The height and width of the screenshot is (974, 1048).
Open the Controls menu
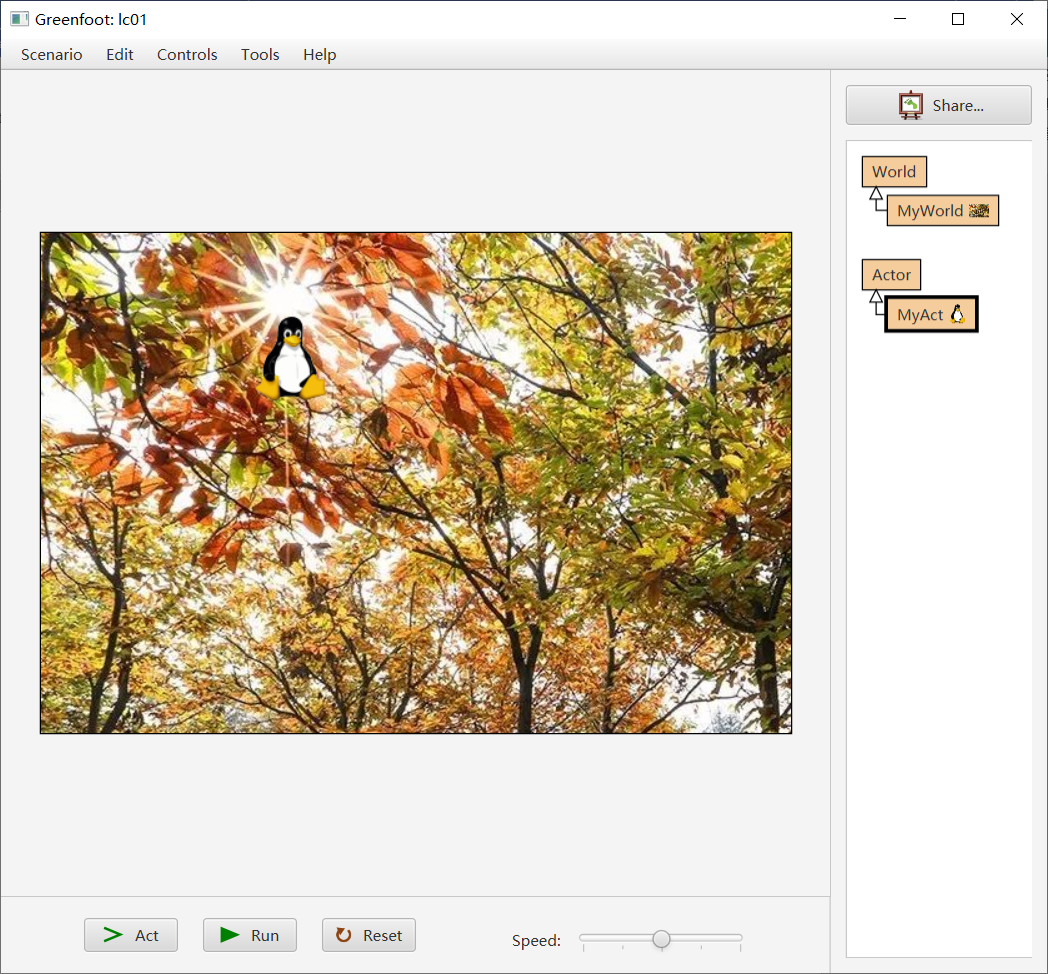(187, 55)
